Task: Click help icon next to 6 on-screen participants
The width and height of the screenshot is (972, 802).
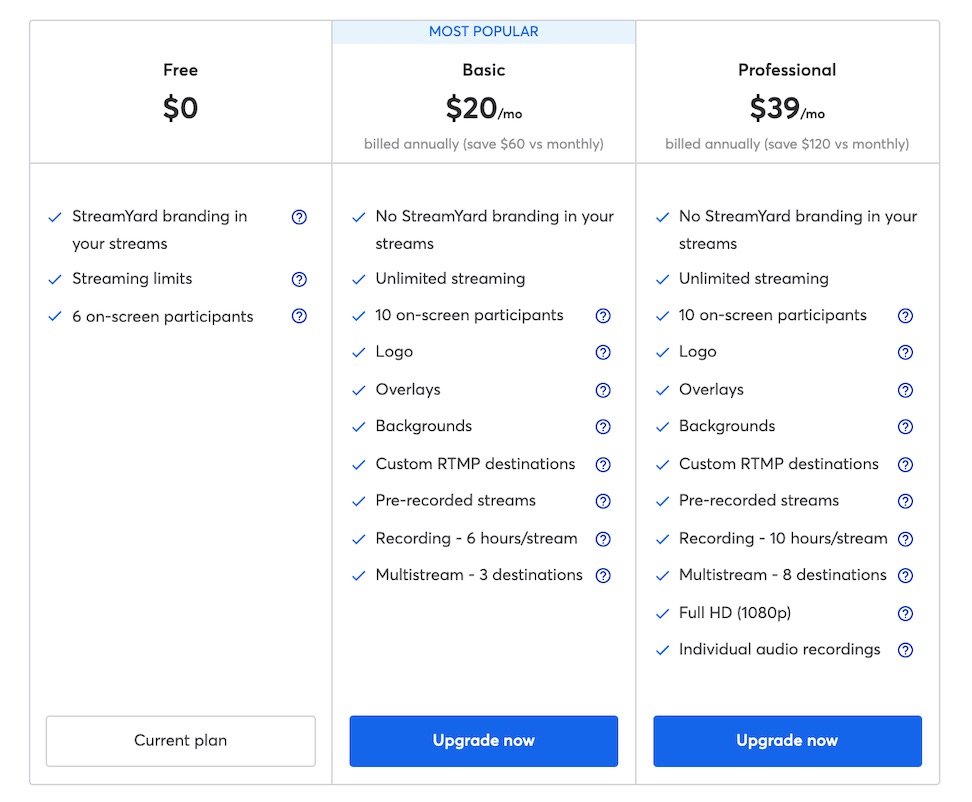Action: (299, 316)
